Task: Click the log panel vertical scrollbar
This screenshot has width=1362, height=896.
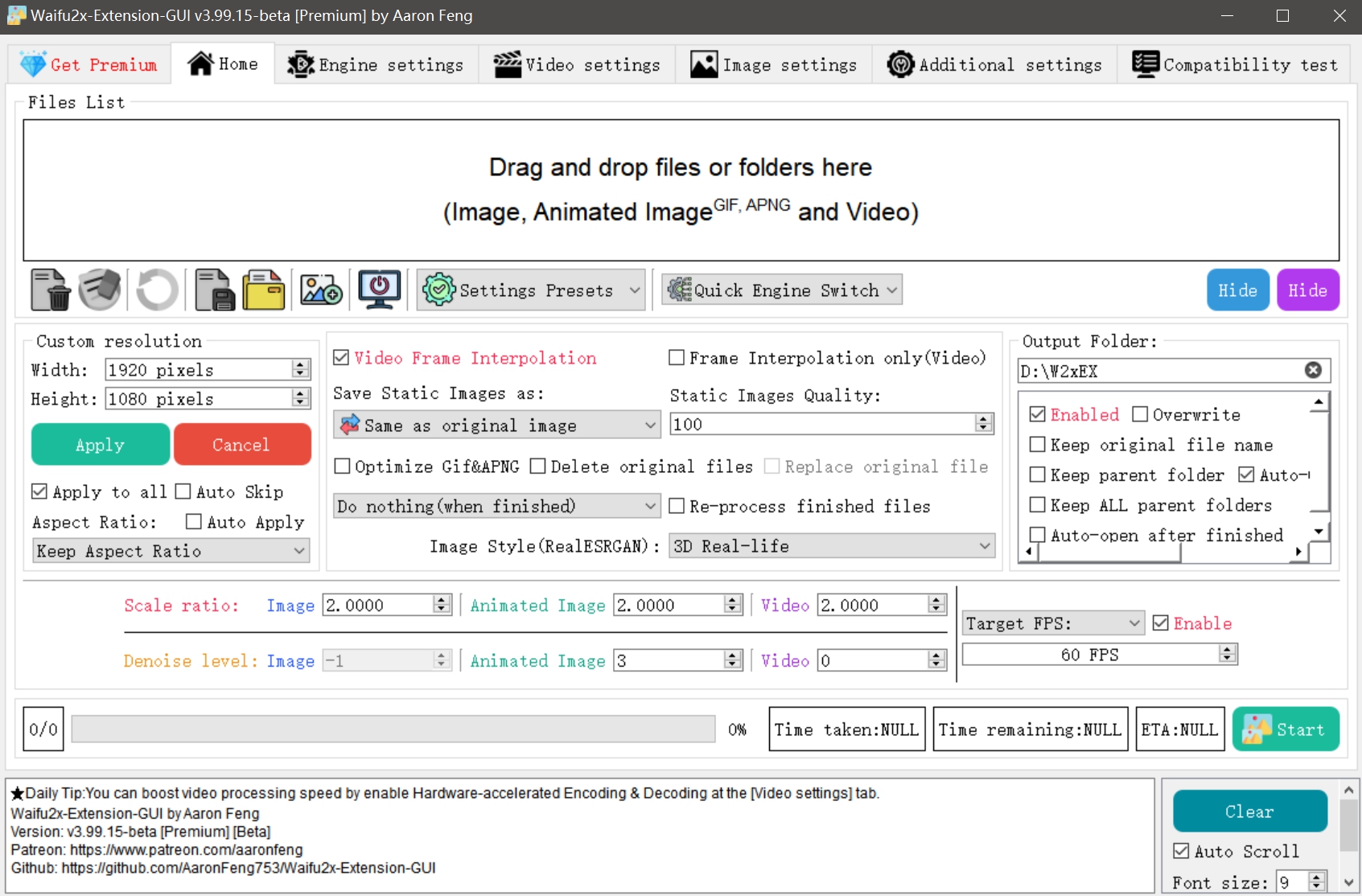Action: [1349, 836]
